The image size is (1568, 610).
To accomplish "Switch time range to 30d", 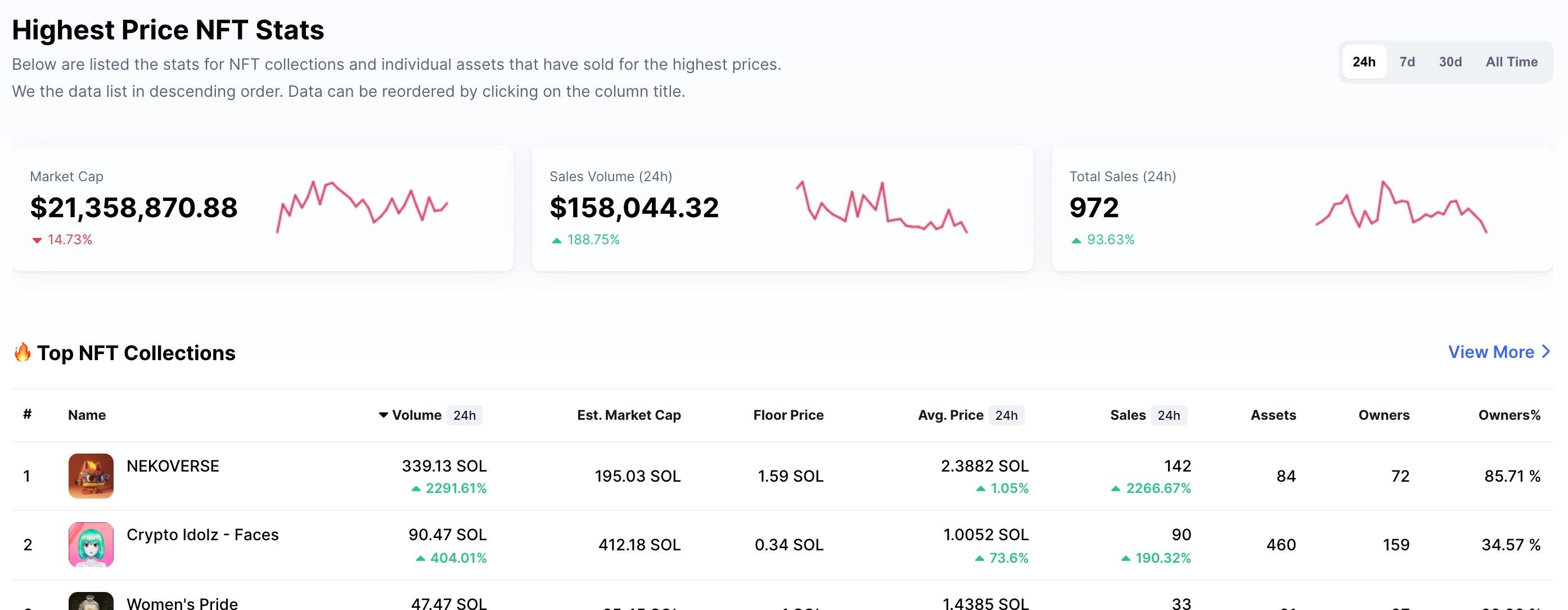I will click(x=1450, y=62).
